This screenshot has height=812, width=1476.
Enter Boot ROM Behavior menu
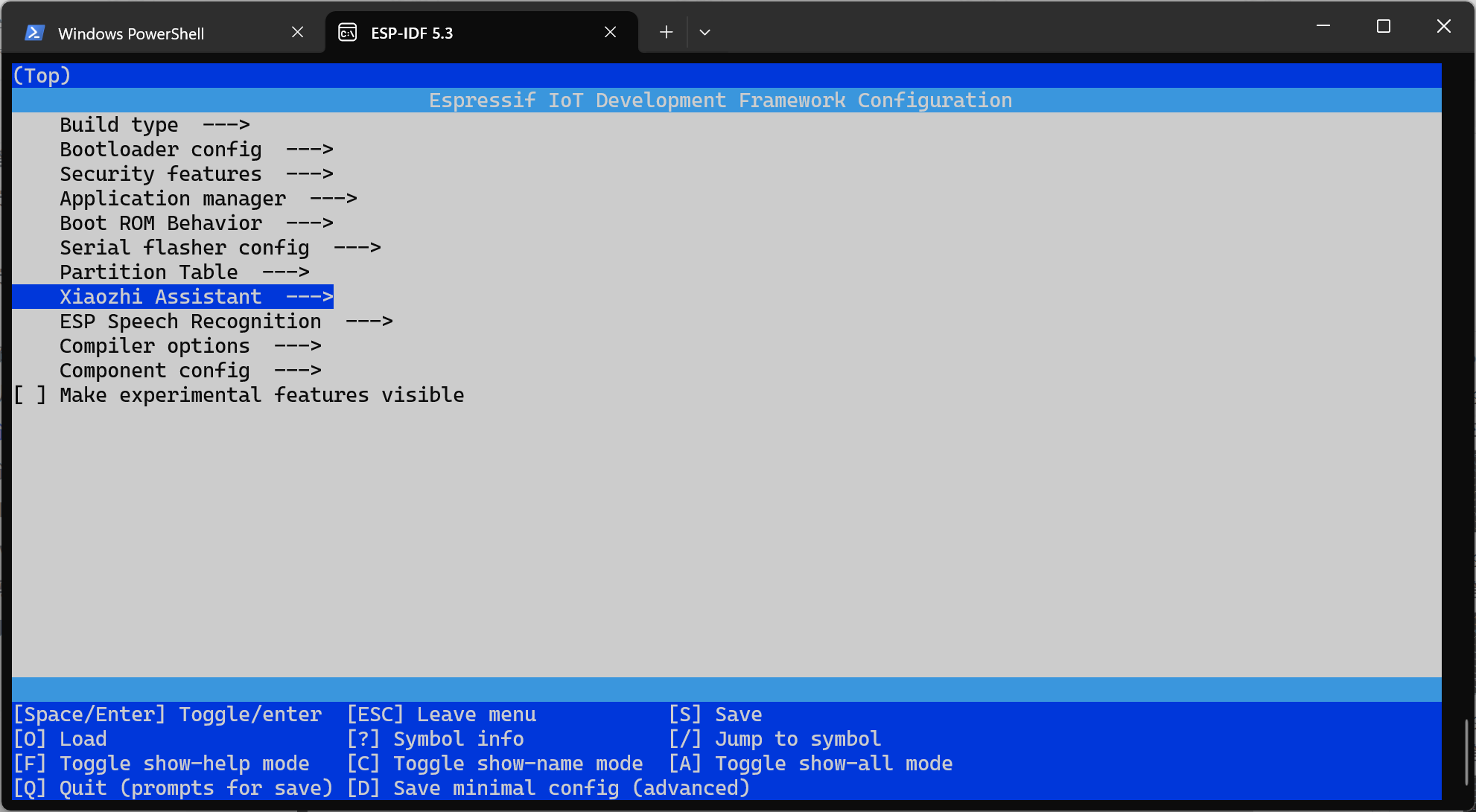coord(197,223)
